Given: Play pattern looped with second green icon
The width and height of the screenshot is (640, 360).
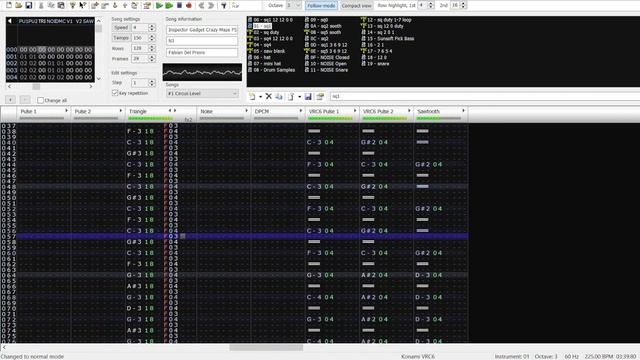Looking at the screenshot, I should pos(169,5).
